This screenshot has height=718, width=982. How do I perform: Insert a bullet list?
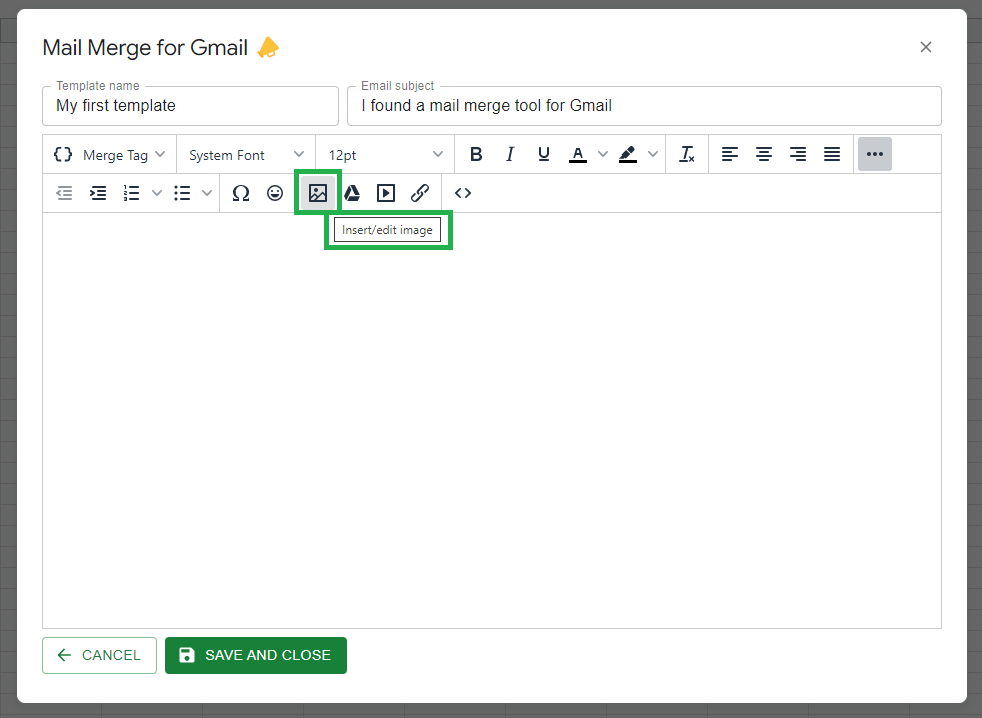coord(182,193)
